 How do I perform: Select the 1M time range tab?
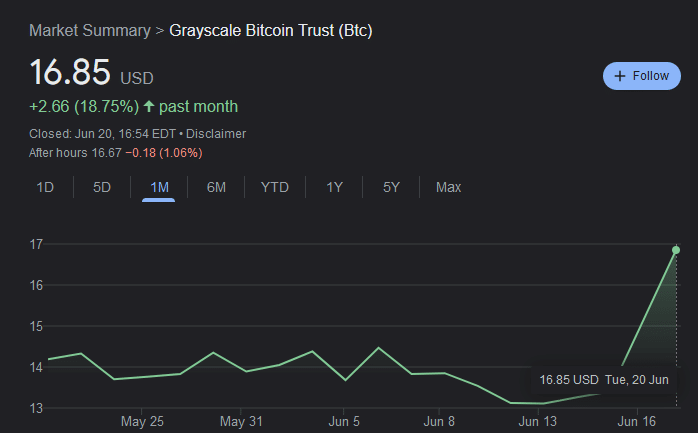point(159,187)
